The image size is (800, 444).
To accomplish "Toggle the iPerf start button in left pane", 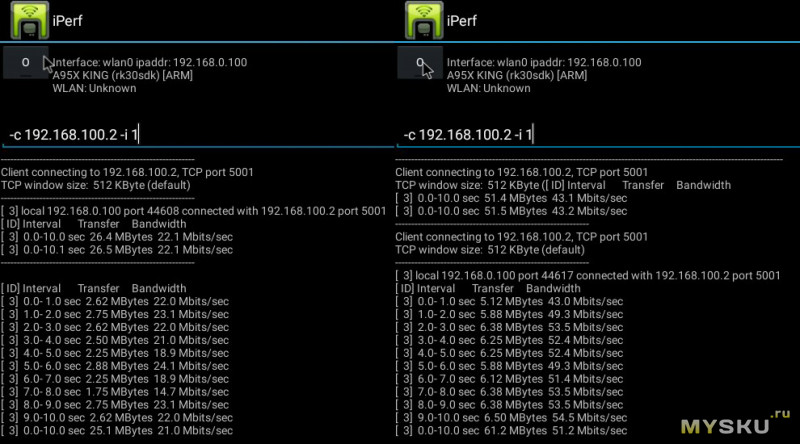I will [x=26, y=63].
